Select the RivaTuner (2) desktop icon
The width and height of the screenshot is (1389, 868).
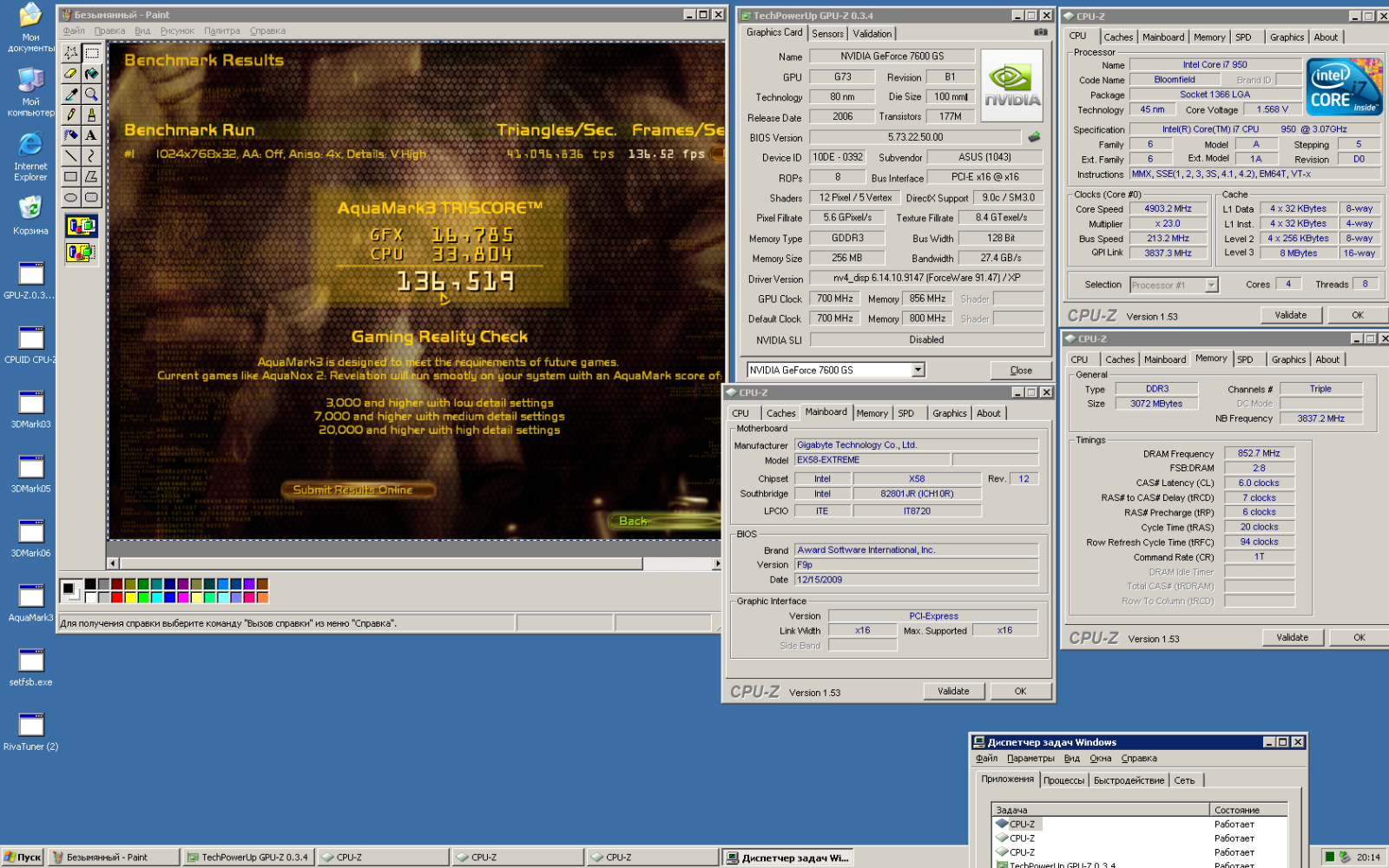tap(30, 732)
